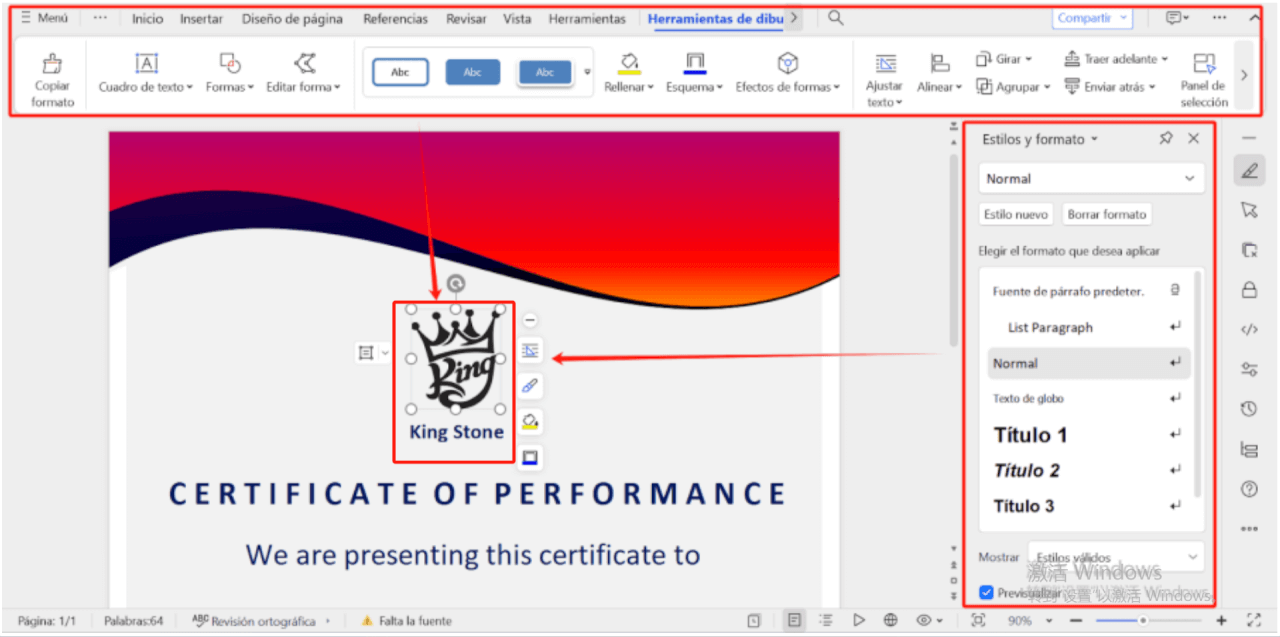Pin the Estilos y formato panel
The width and height of the screenshot is (1280, 637).
point(1166,139)
